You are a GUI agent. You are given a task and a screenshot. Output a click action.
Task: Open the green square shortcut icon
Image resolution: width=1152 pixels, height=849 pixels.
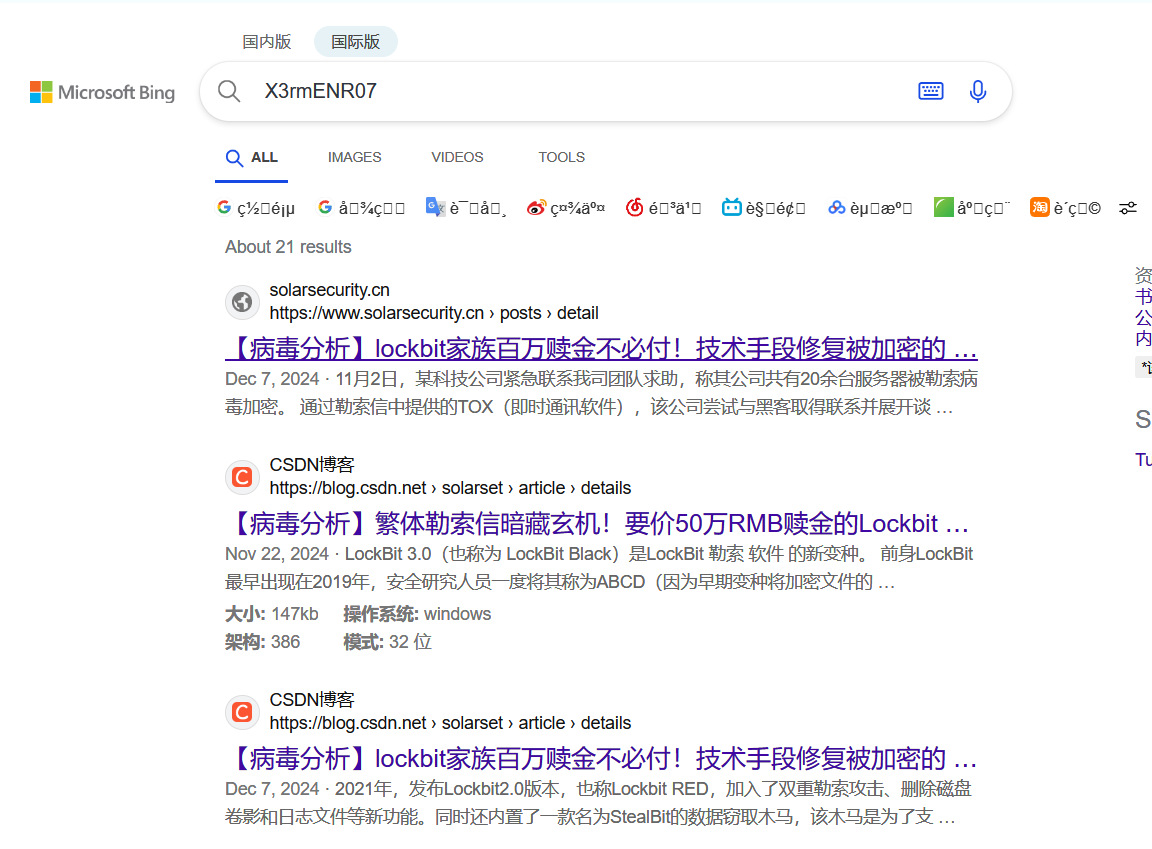click(943, 208)
